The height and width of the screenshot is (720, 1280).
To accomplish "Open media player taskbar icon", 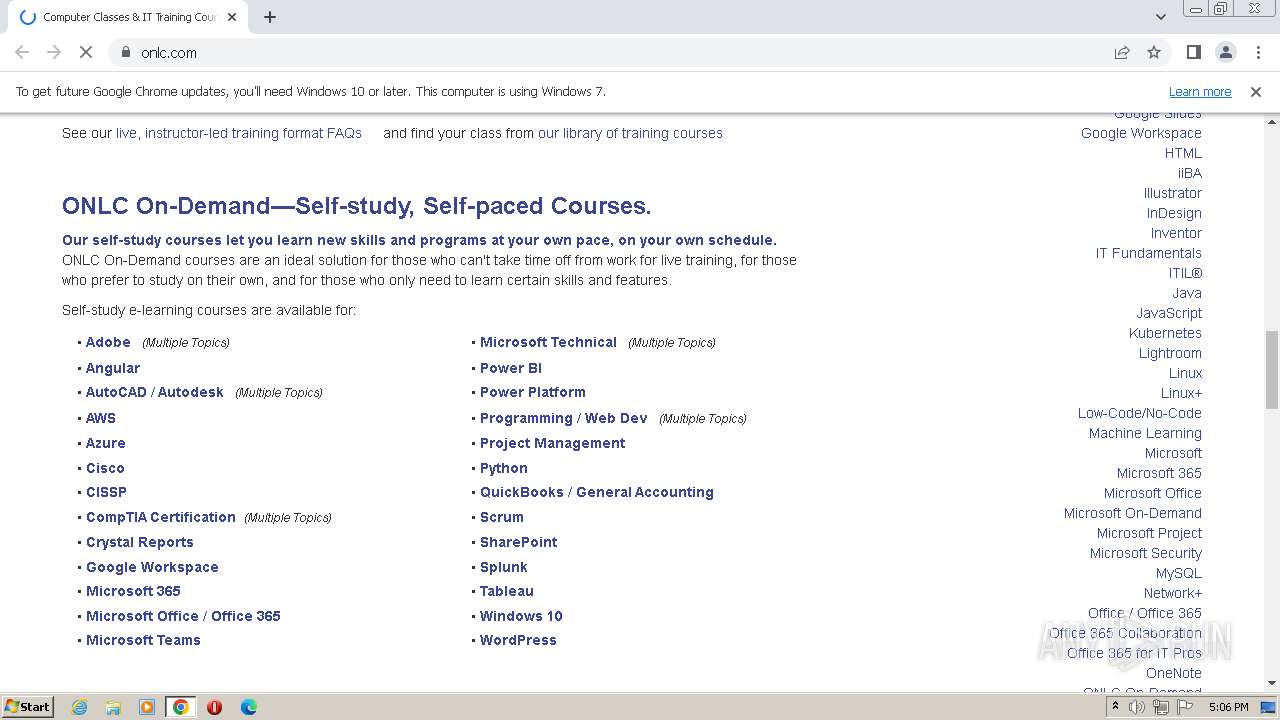I will 147,707.
